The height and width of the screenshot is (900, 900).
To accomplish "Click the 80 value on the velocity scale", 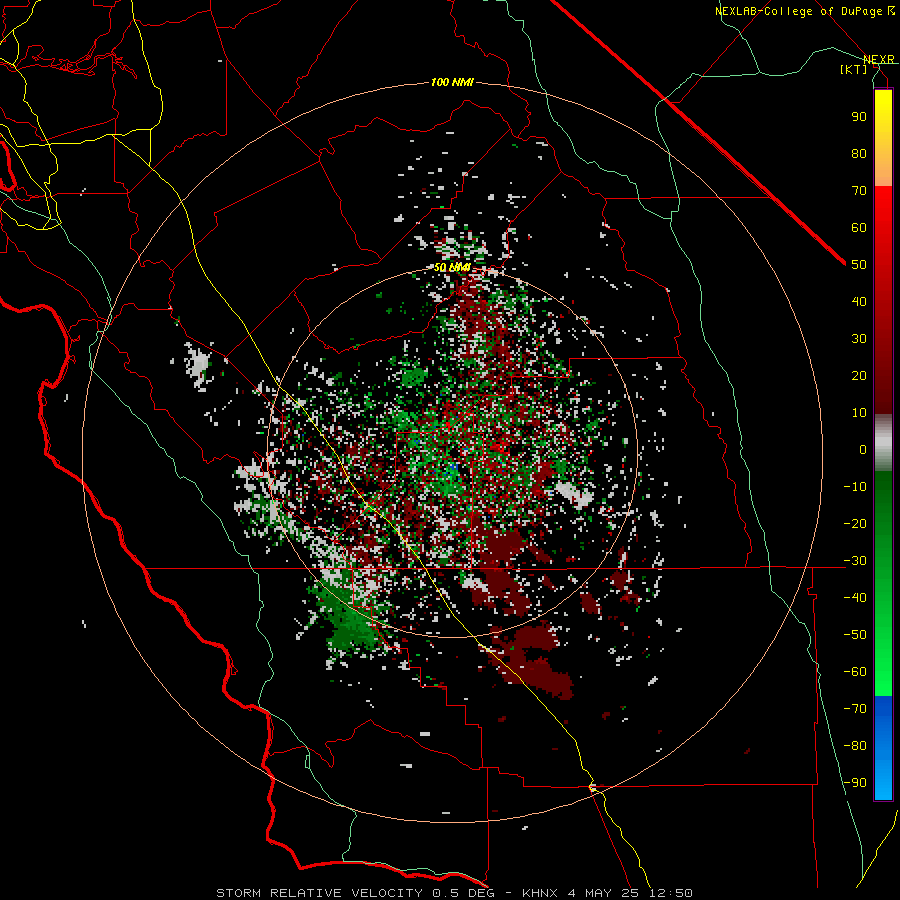I will point(859,153).
